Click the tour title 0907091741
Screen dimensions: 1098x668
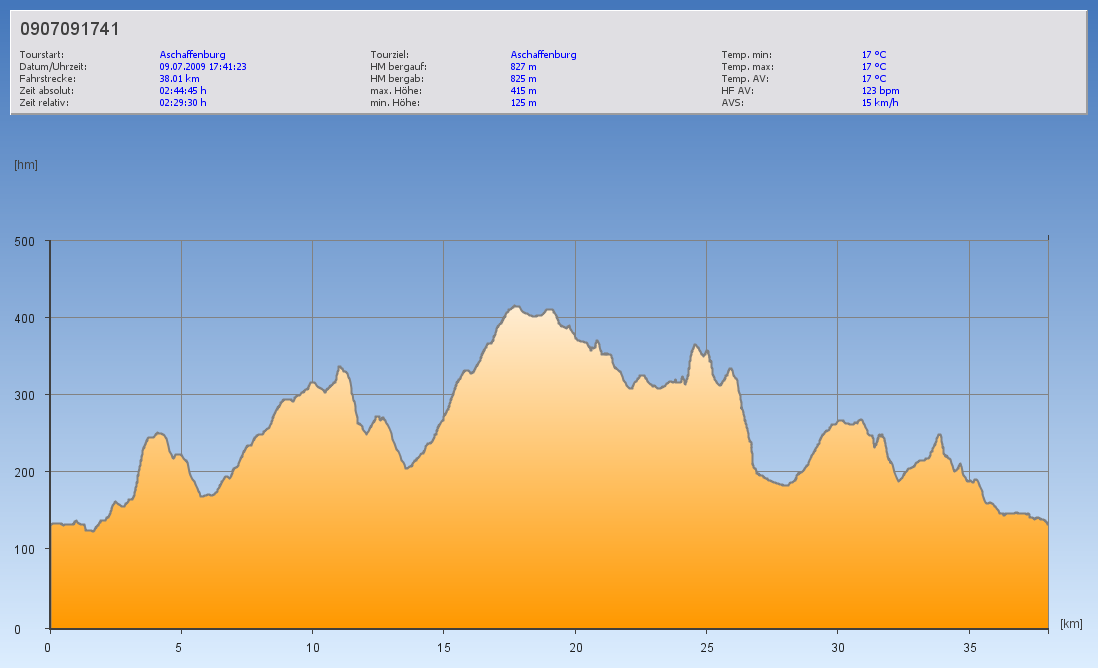70,29
